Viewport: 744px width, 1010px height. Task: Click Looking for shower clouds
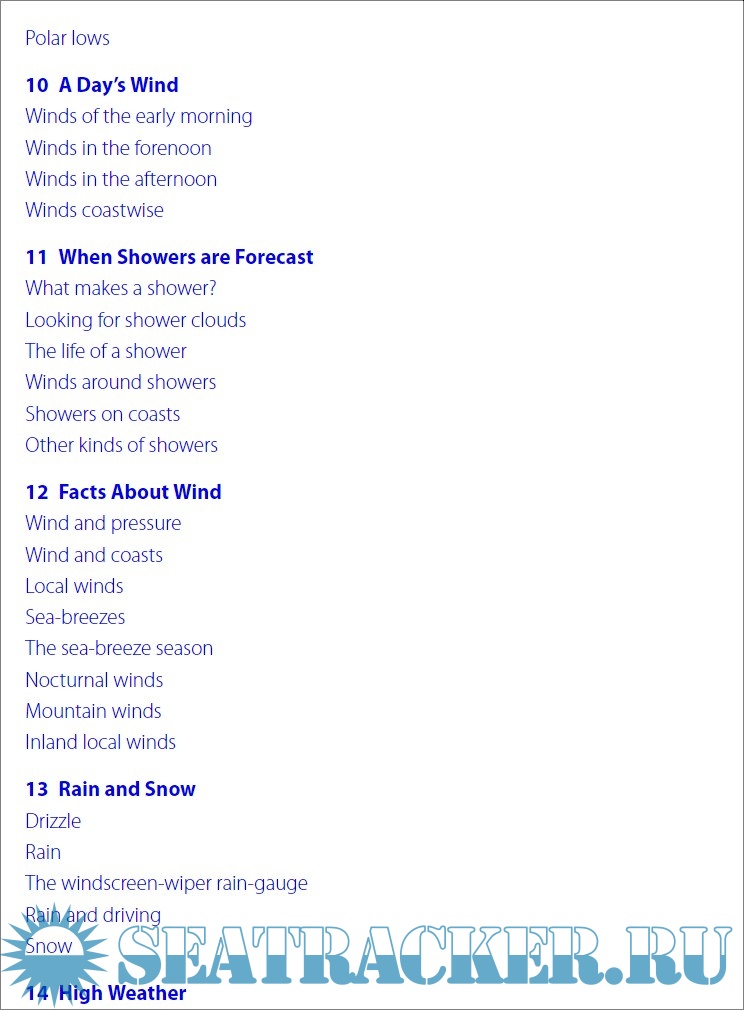pyautogui.click(x=135, y=320)
